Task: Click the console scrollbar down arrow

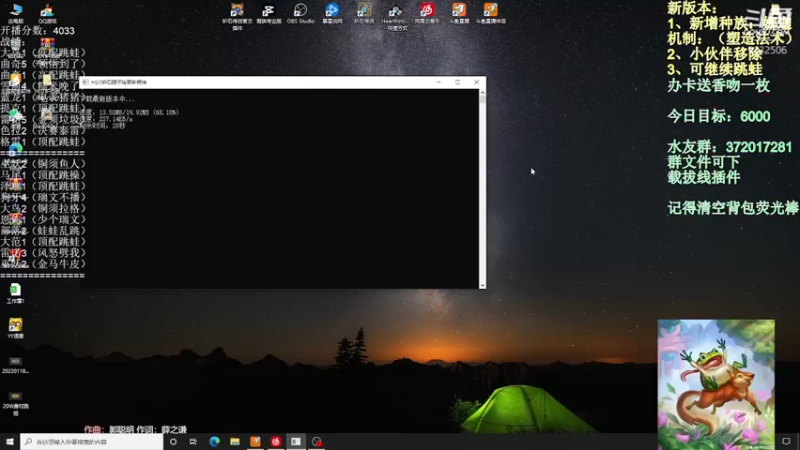Action: tap(482, 285)
